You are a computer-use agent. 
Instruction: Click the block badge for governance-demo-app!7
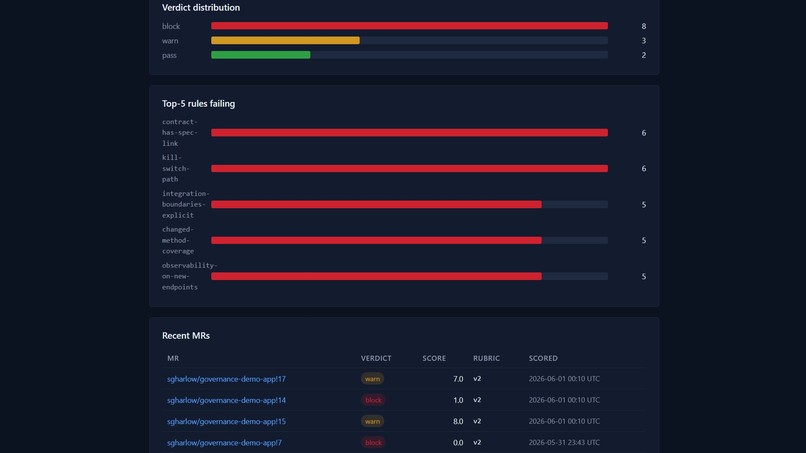(373, 442)
